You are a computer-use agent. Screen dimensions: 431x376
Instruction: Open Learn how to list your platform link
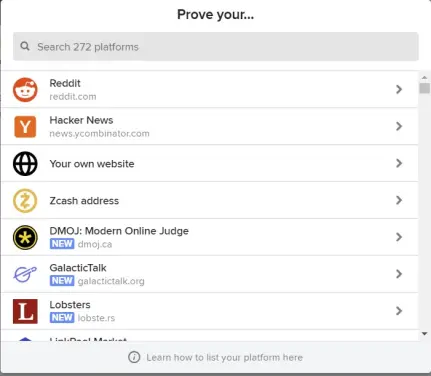pos(224,357)
